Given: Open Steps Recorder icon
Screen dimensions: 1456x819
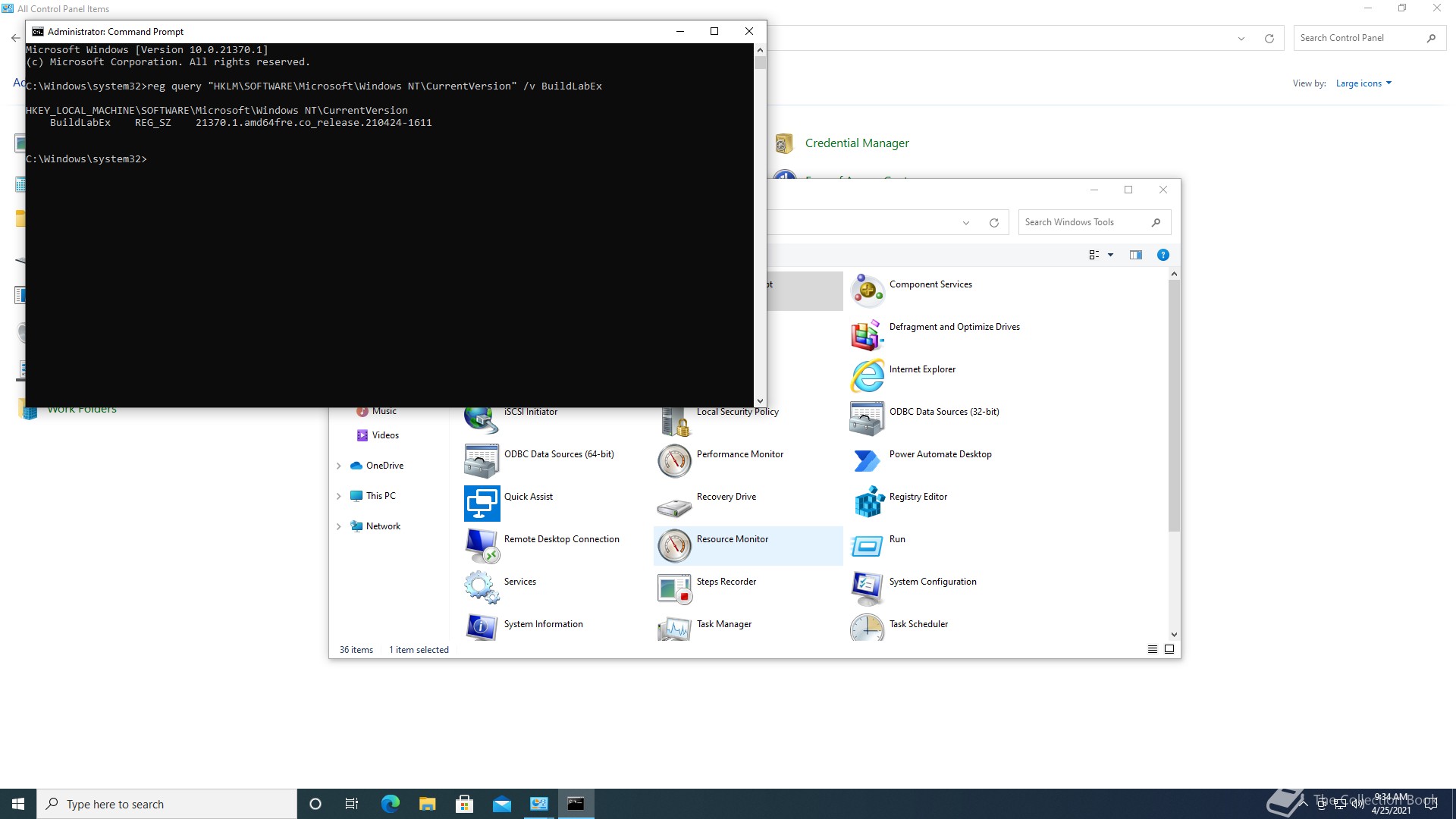Looking at the screenshot, I should [674, 588].
